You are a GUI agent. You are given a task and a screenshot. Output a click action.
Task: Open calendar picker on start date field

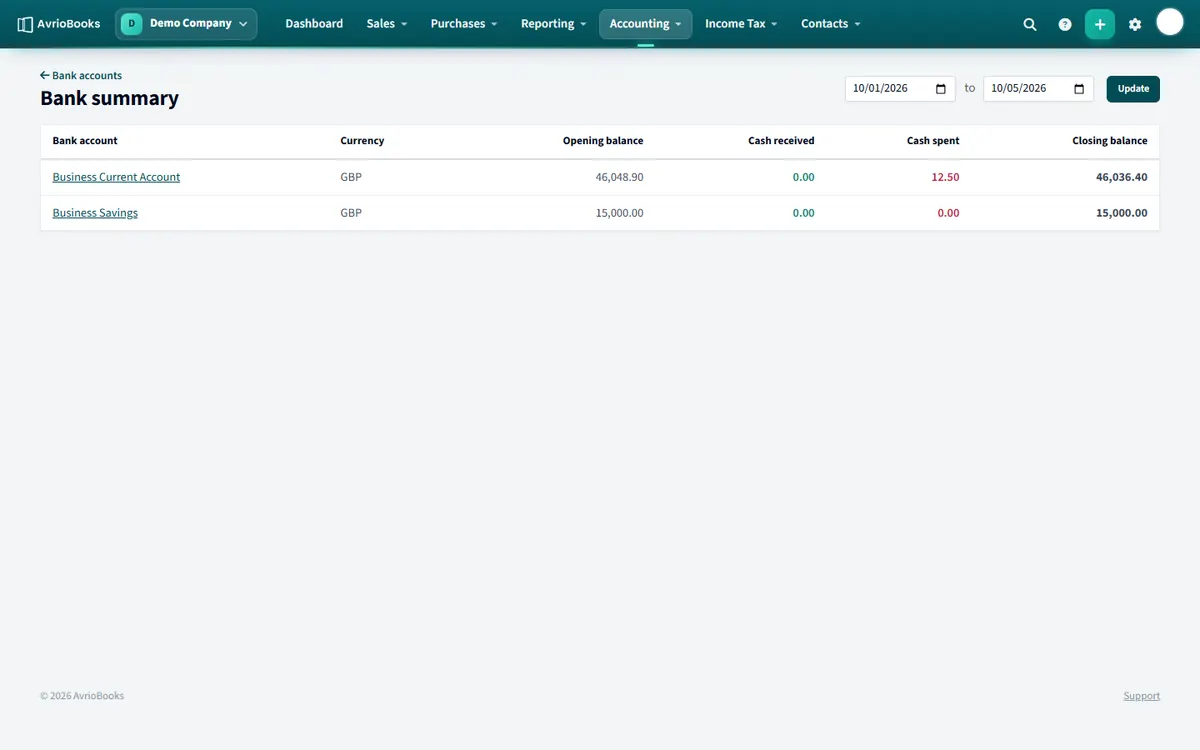coord(941,88)
